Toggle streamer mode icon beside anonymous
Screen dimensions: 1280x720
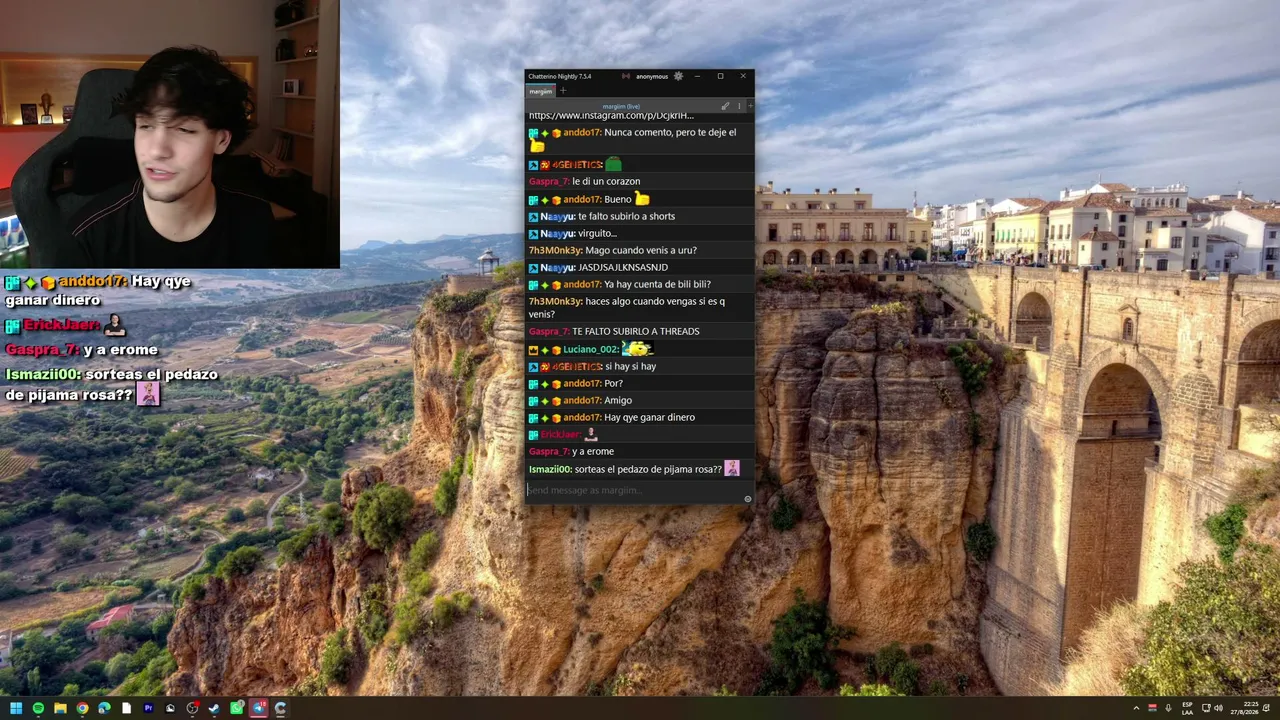(626, 76)
